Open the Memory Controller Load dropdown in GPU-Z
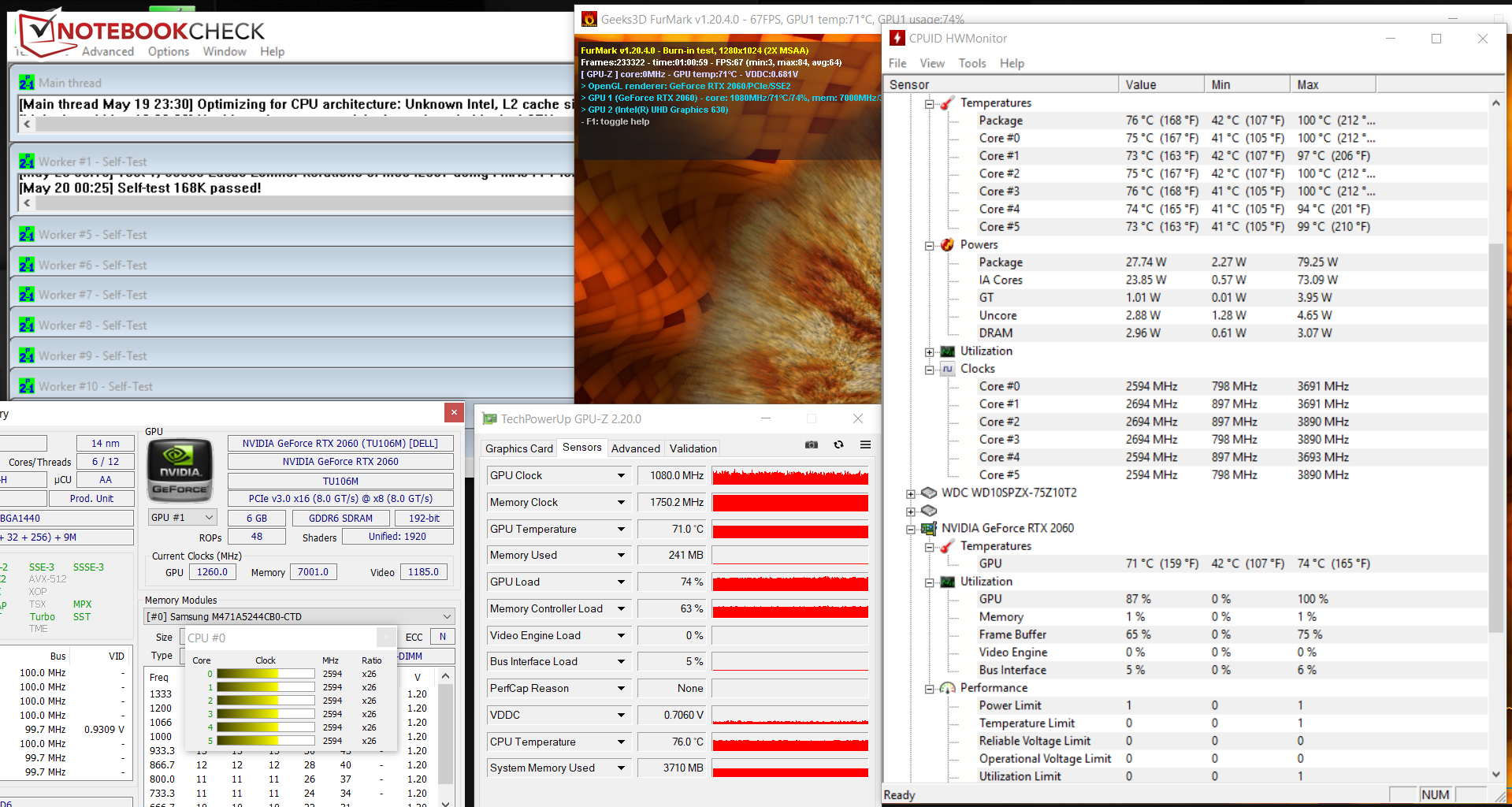The image size is (1512, 807). click(x=621, y=608)
